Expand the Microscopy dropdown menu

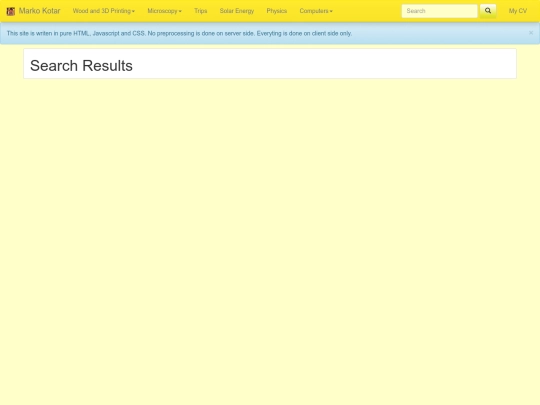164,11
